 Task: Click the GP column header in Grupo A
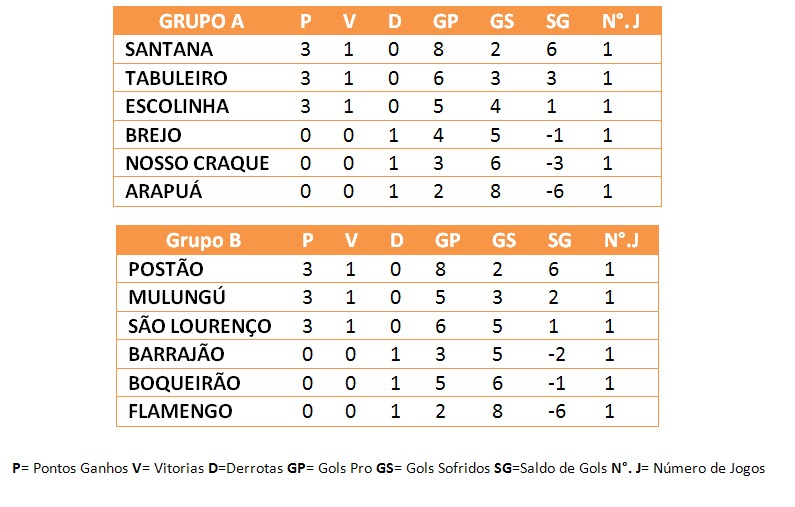click(445, 21)
